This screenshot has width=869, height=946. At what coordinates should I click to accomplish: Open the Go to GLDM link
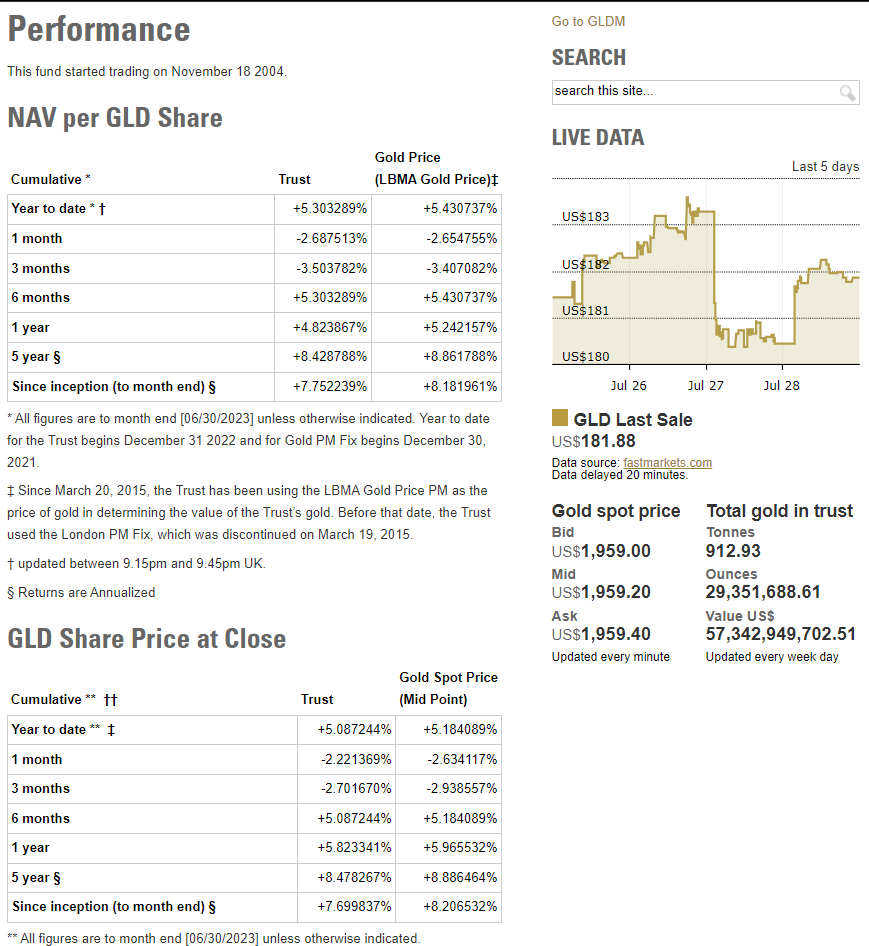click(x=588, y=22)
